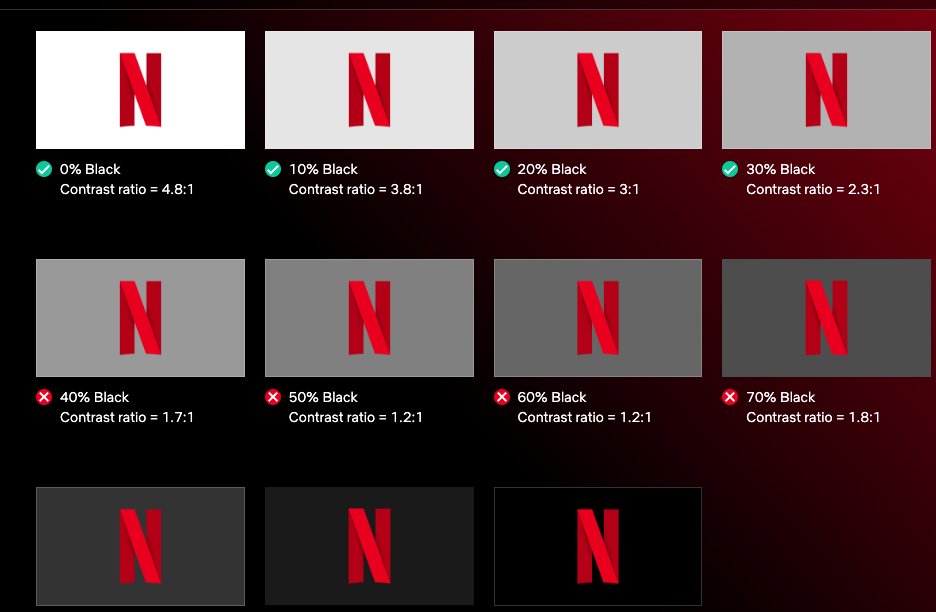Image resolution: width=936 pixels, height=612 pixels.
Task: Click the red X beside 70% Black
Action: tap(730, 397)
